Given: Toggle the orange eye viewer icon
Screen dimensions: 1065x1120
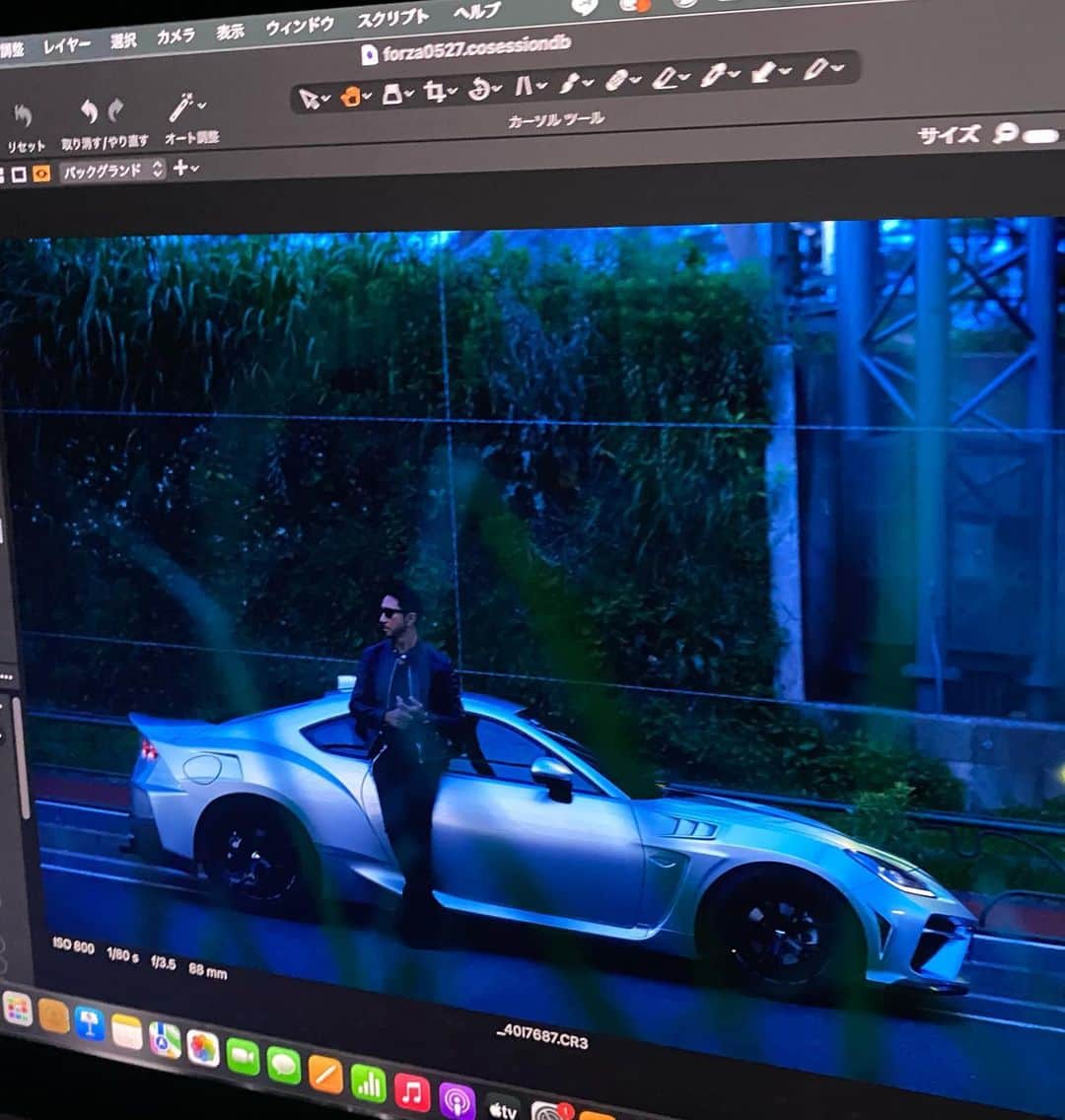Looking at the screenshot, I should [x=41, y=173].
